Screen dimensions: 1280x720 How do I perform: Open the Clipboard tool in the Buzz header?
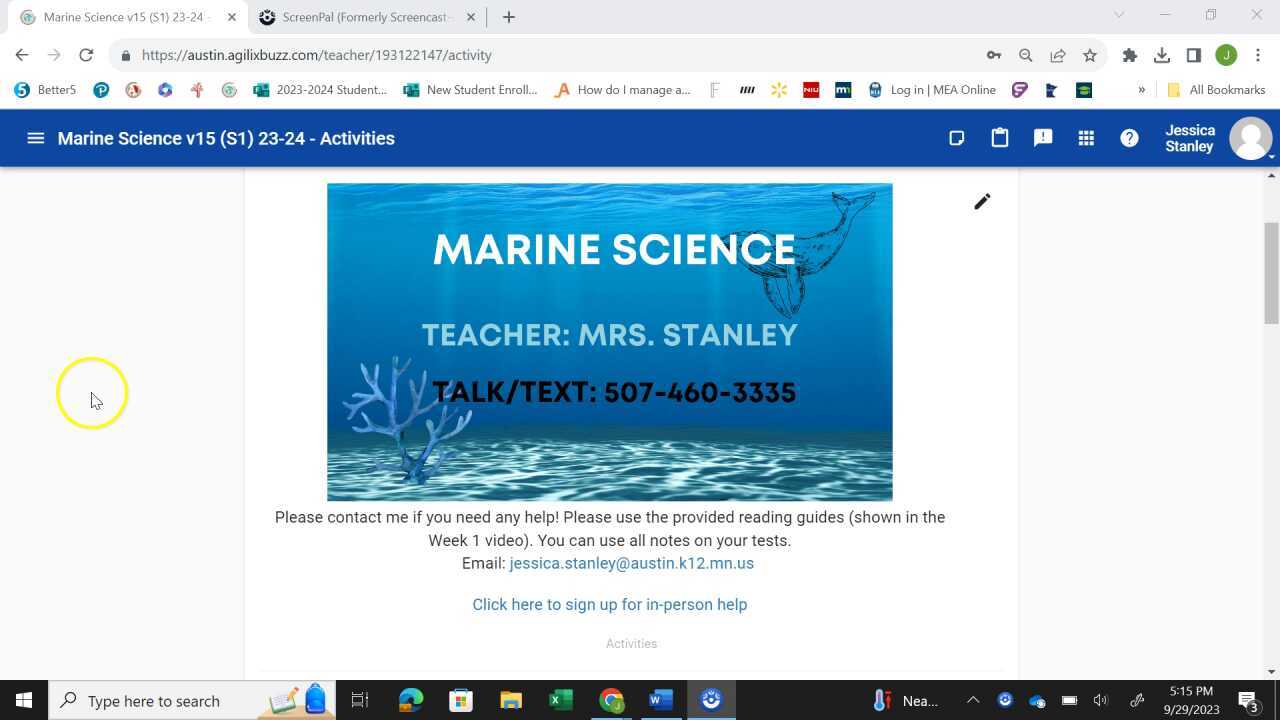point(999,137)
